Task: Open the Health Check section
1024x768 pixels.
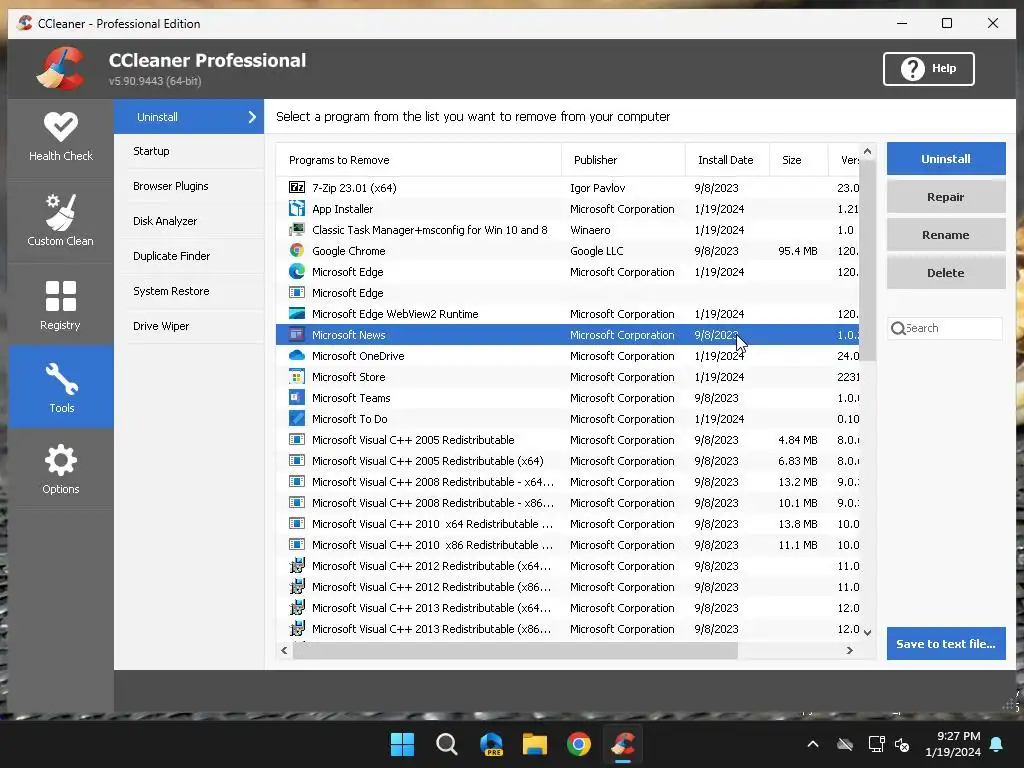Action: click(x=61, y=137)
